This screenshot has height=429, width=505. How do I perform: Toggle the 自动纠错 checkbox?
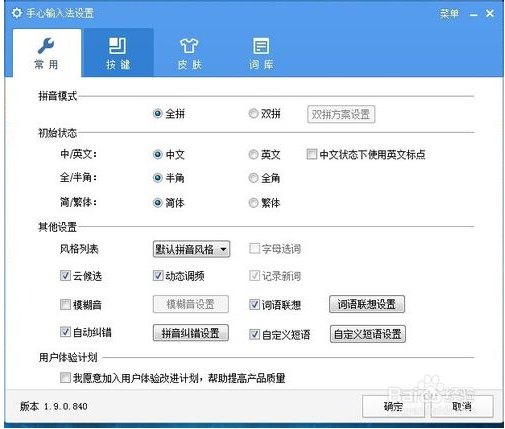[65, 332]
